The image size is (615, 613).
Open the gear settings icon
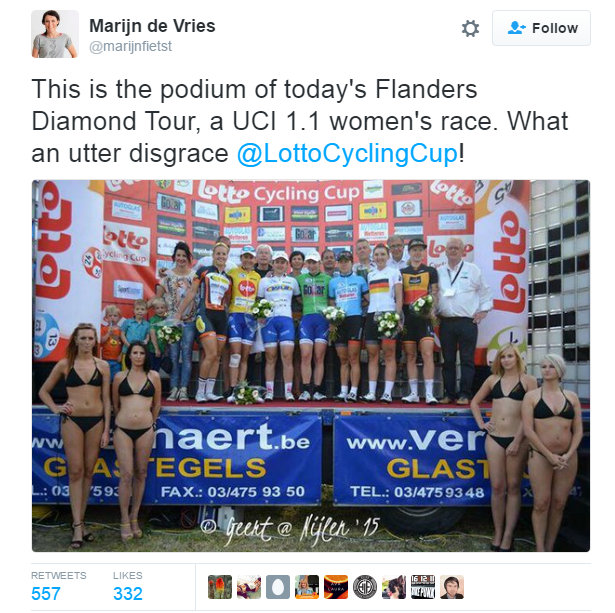(470, 29)
